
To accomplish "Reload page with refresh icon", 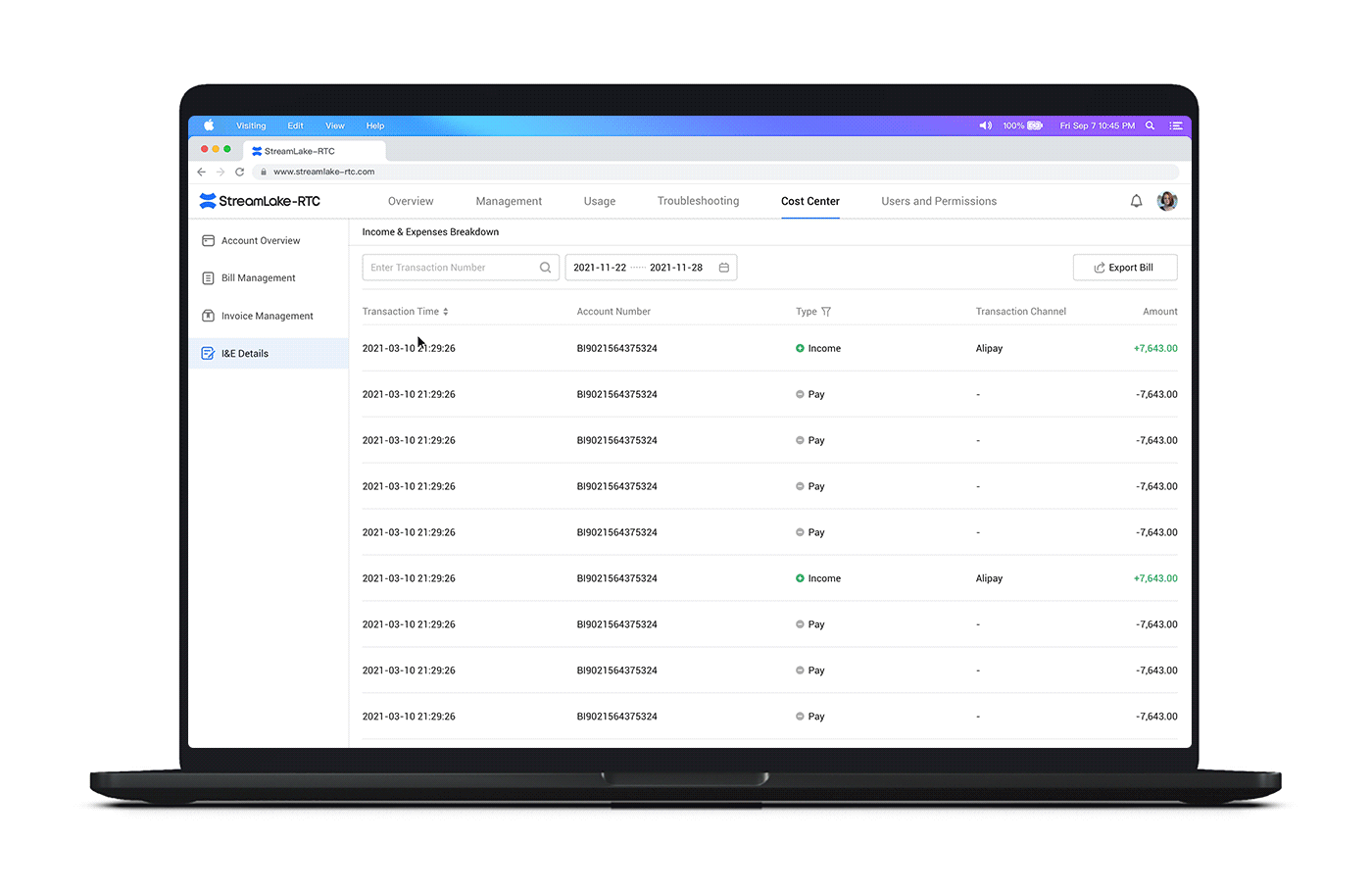I will click(239, 172).
